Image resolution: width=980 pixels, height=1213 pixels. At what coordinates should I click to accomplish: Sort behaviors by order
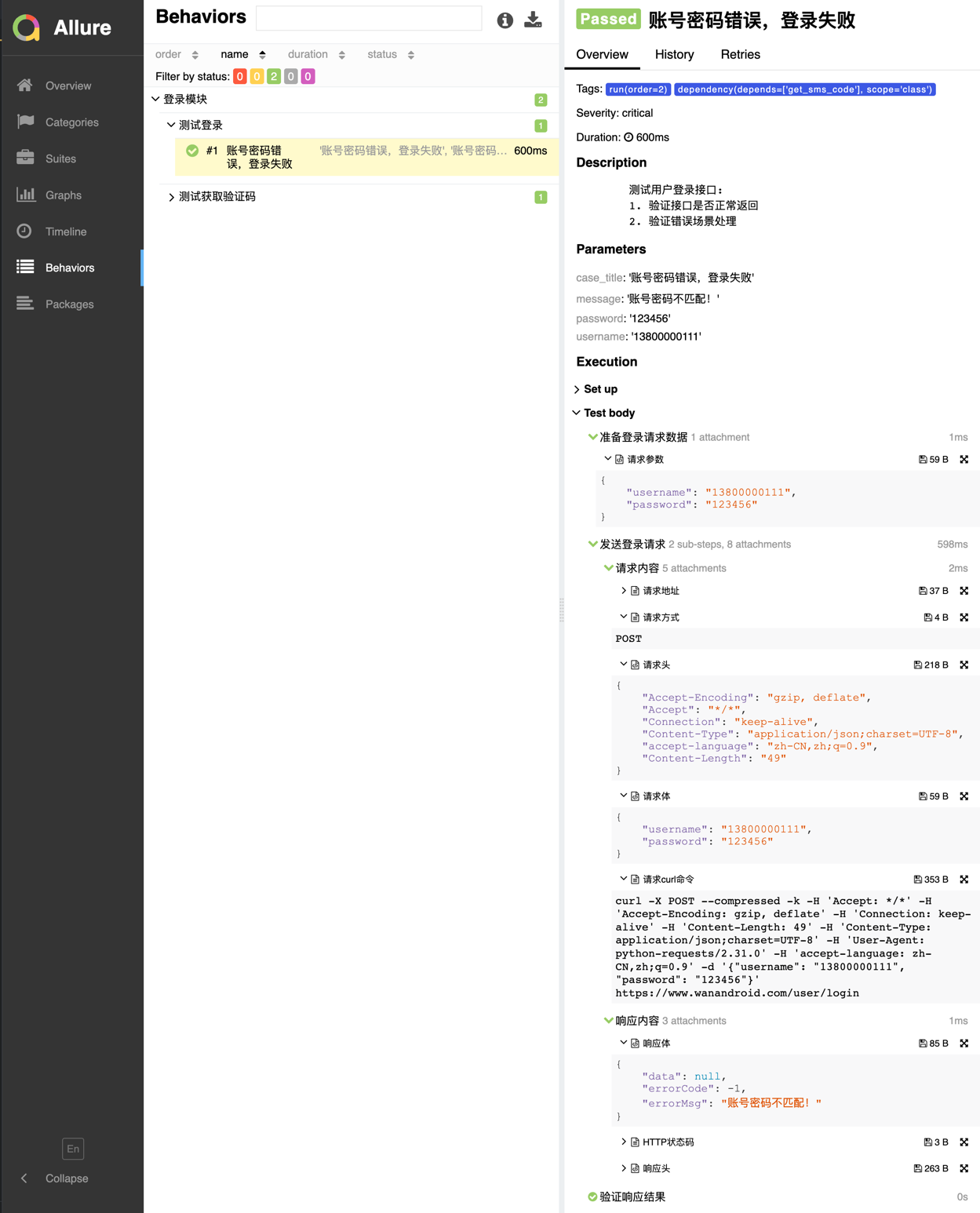pyautogui.click(x=177, y=54)
